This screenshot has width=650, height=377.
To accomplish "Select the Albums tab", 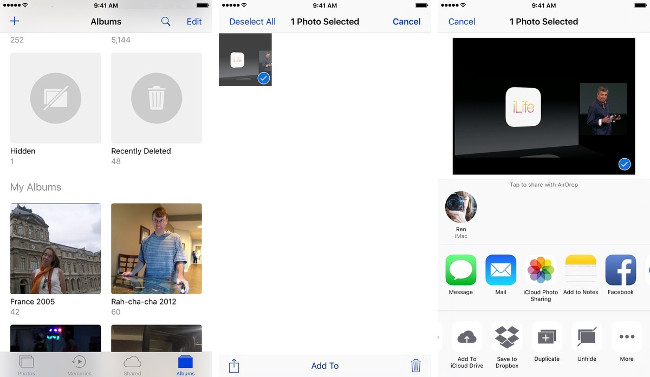I will coord(185,365).
